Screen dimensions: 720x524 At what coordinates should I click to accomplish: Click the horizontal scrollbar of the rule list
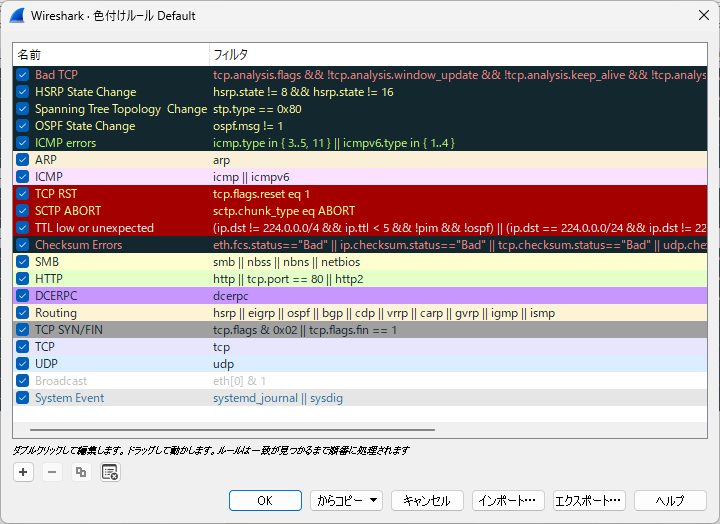[x=232, y=430]
